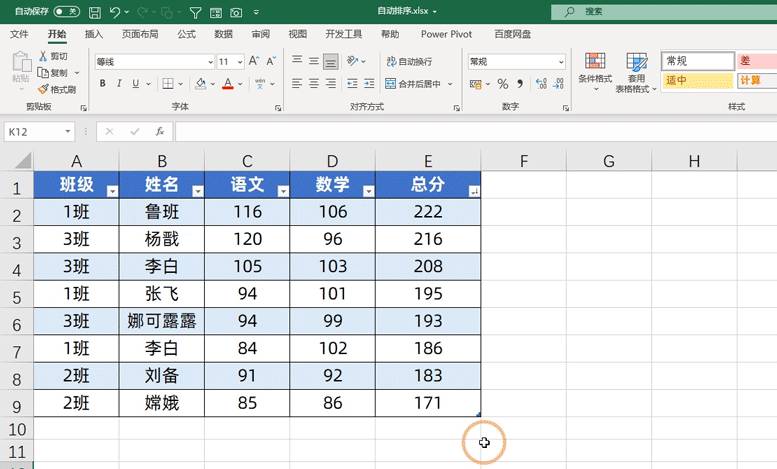Switch to the 数据 (Data) tab
777x469 pixels.
tap(223, 34)
